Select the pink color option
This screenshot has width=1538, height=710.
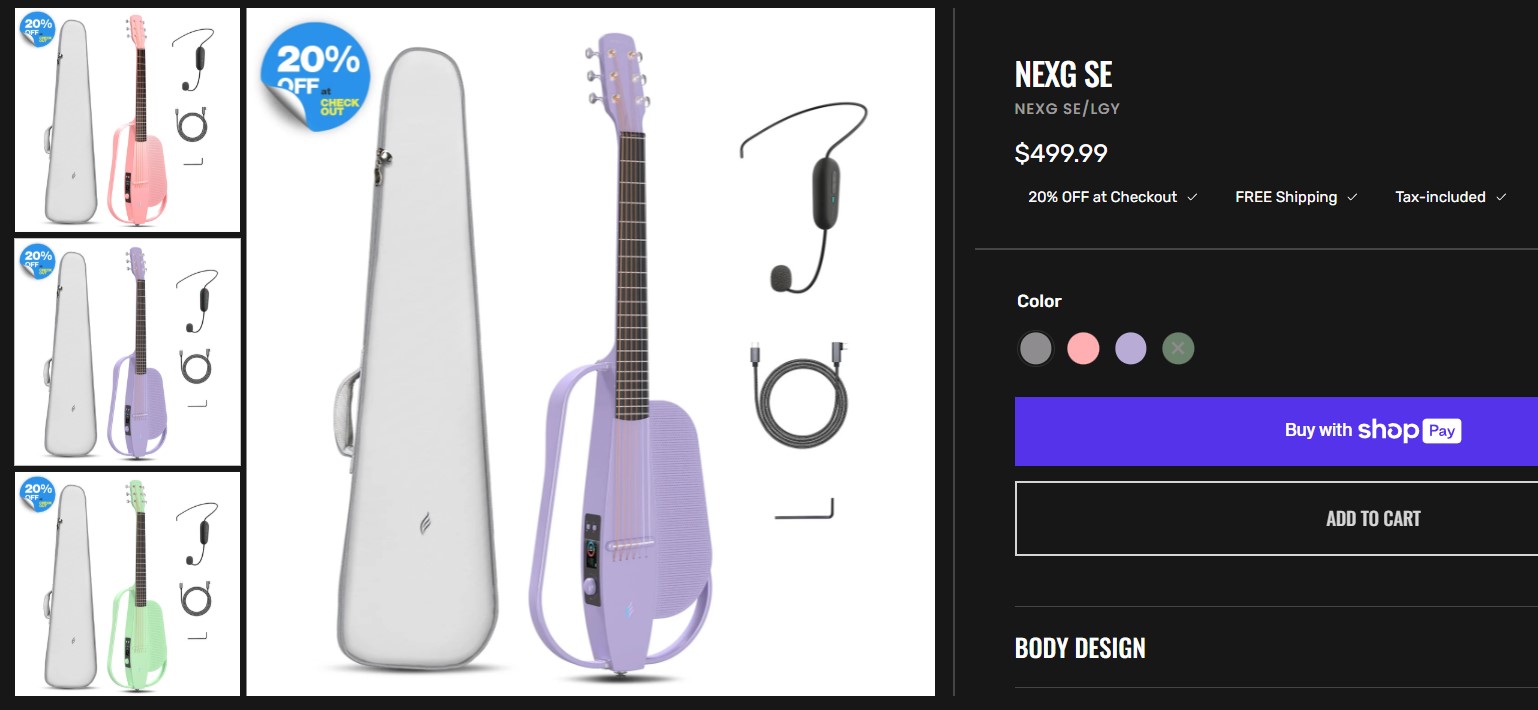pyautogui.click(x=1083, y=349)
